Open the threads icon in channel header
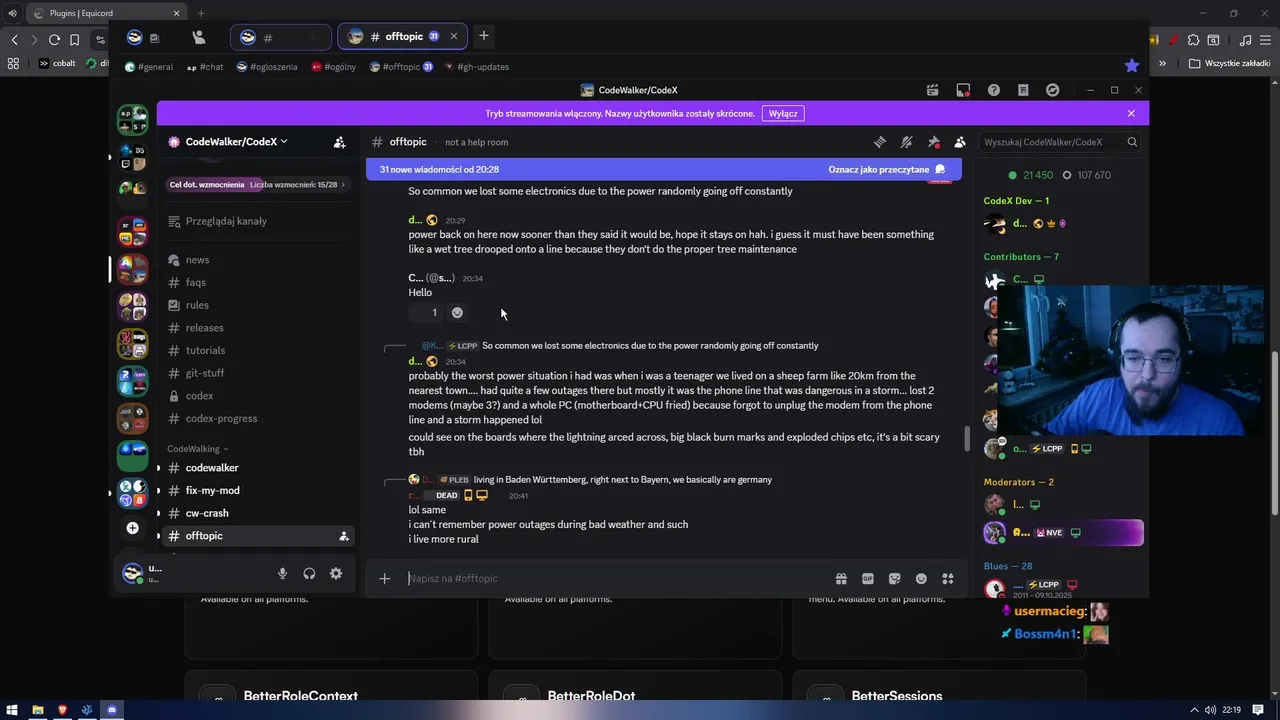1280x720 pixels. (x=879, y=142)
